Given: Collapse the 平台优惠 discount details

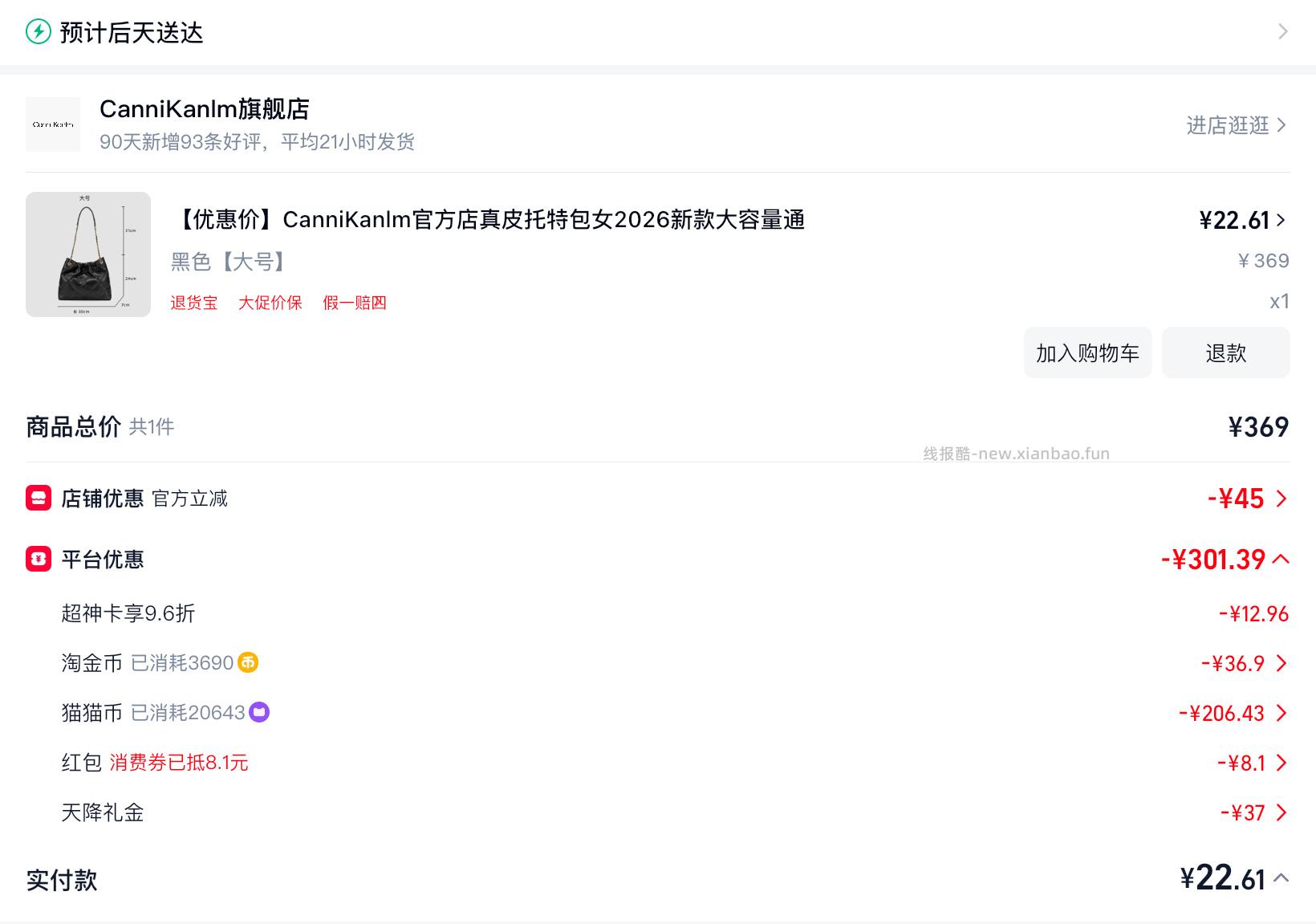Looking at the screenshot, I should tap(1285, 558).
